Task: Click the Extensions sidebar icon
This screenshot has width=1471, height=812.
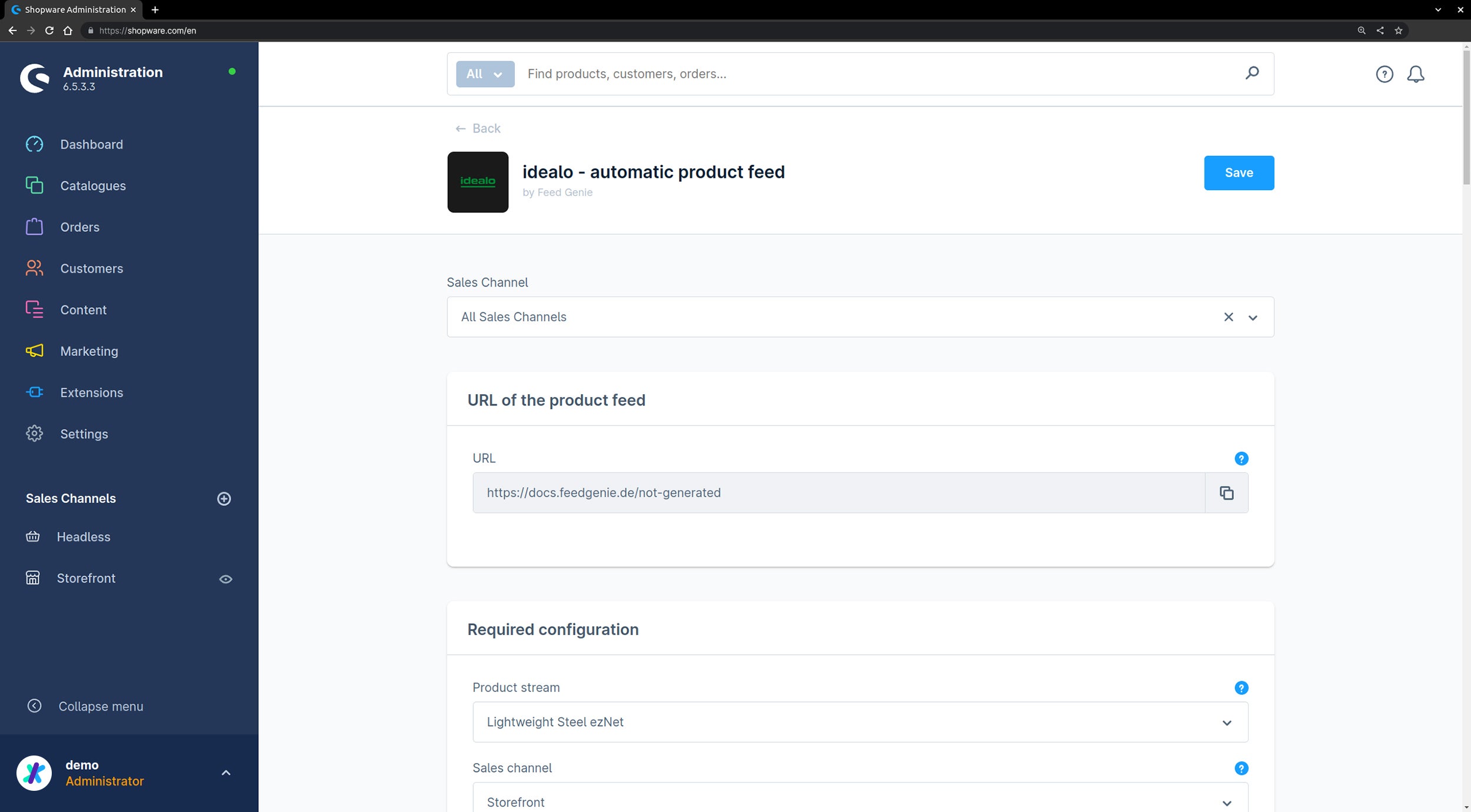Action: coord(33,392)
